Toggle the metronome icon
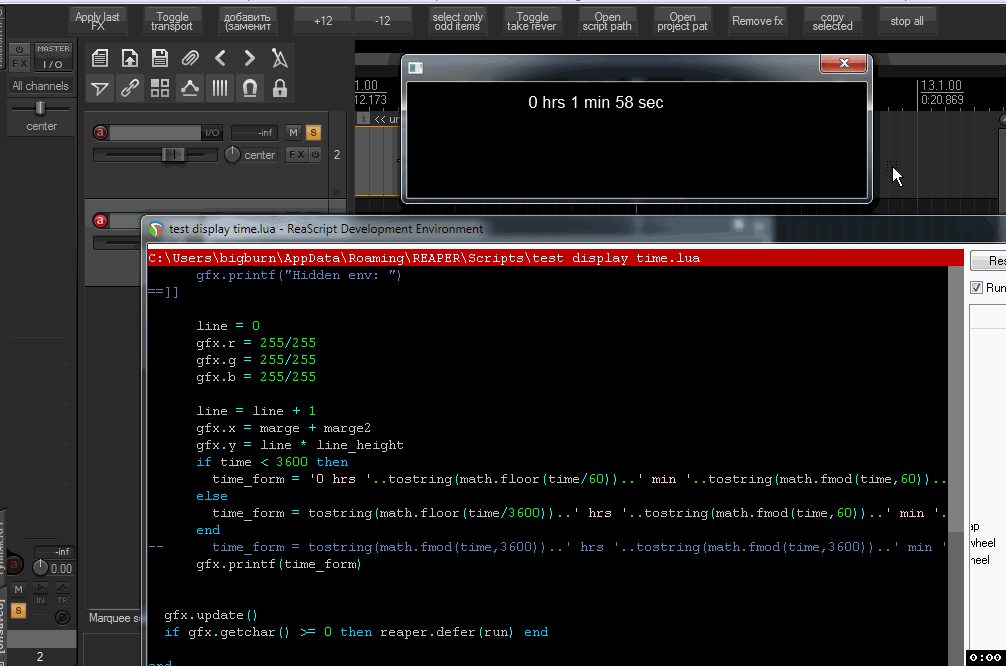 pos(280,58)
